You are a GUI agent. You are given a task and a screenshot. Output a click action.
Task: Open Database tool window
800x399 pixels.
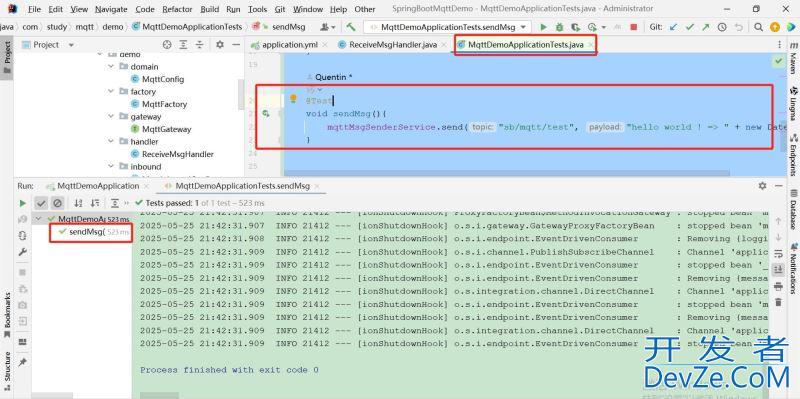tap(793, 209)
